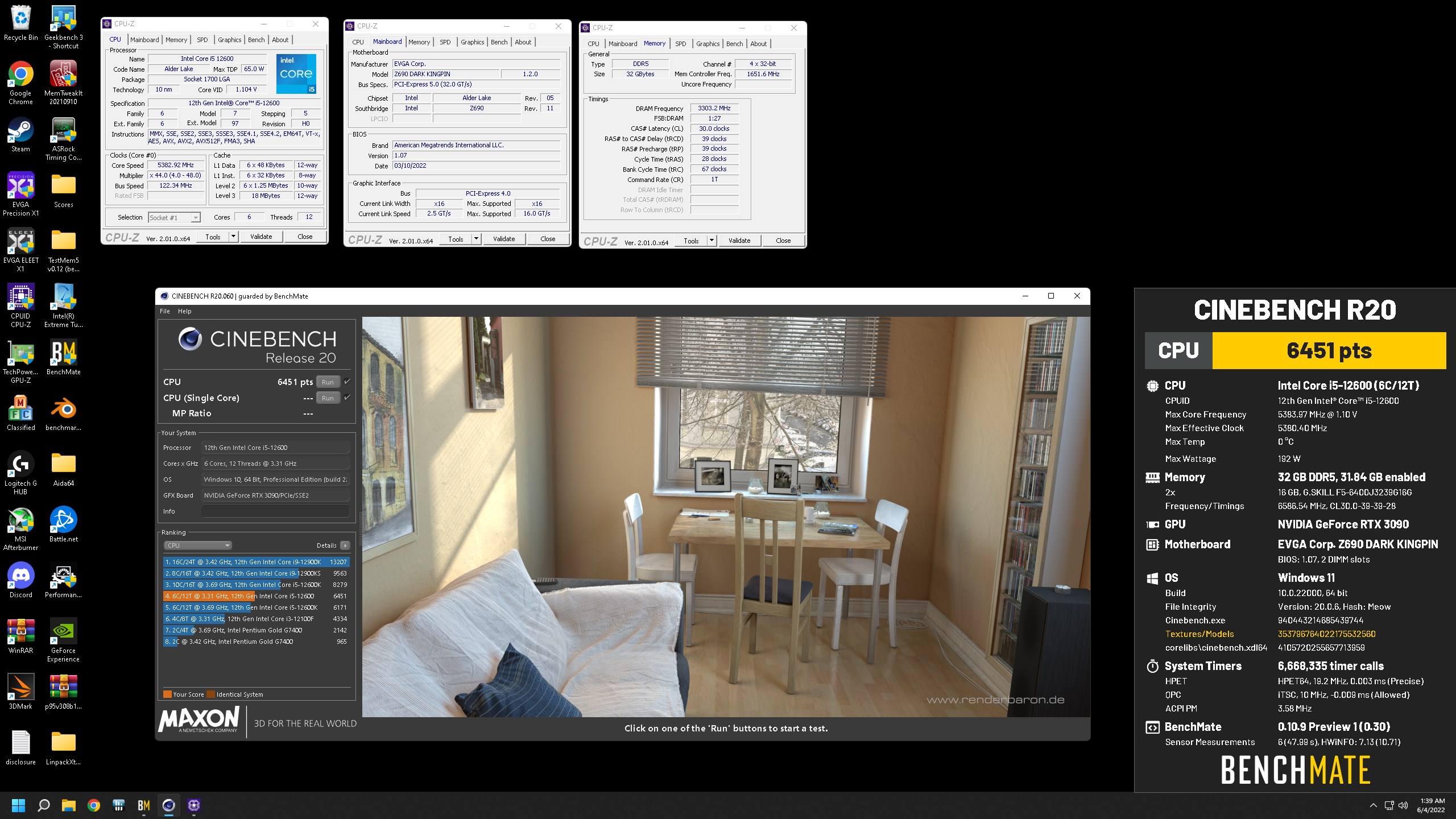Screen dimensions: 1456x819
Task: Open WinRAR desktop icon
Action: click(20, 636)
